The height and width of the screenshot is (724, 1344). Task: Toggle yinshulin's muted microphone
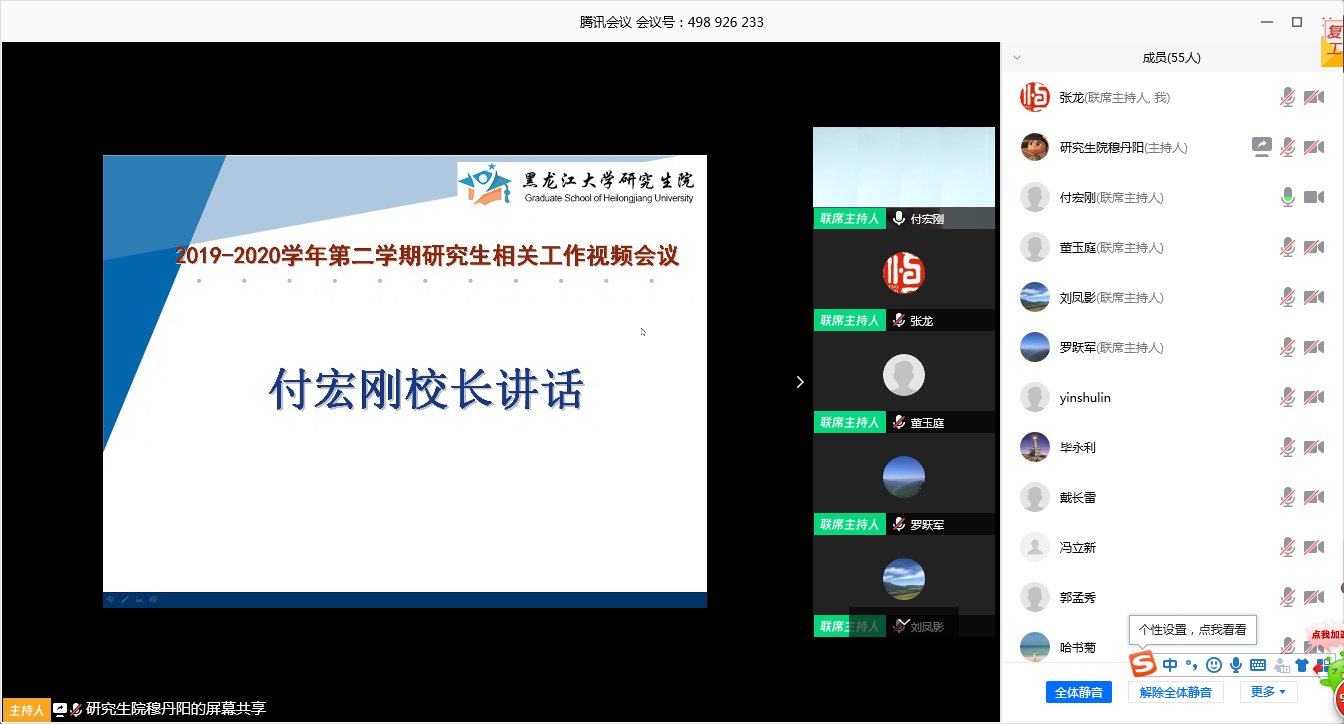(1288, 397)
